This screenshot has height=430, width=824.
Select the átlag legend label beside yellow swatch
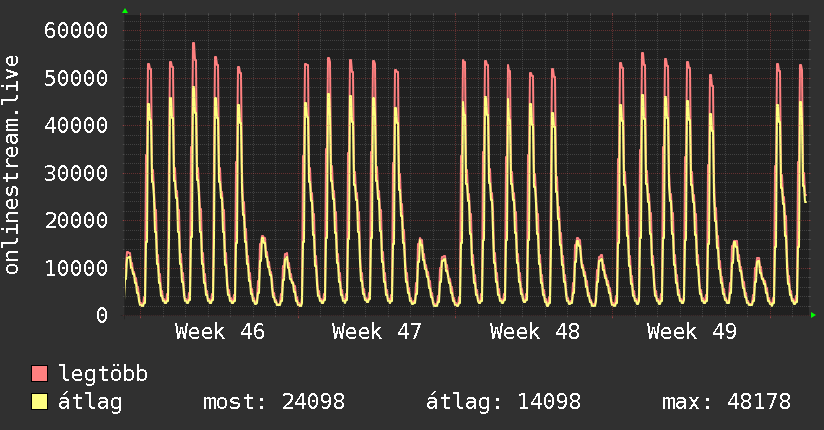click(90, 402)
